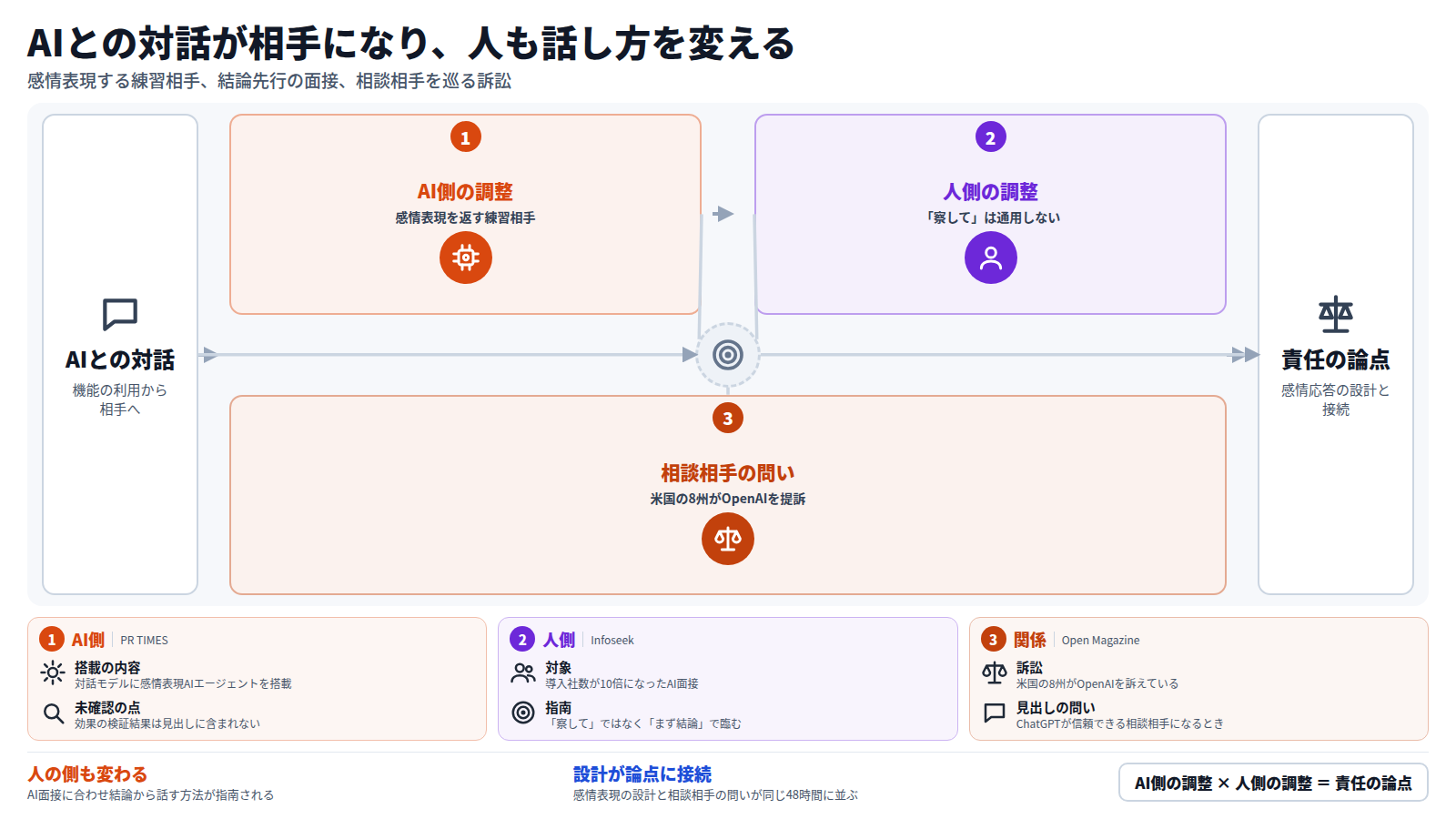The width and height of the screenshot is (1456, 819).
Task: Click the 米国の8州がOpenAIを提訴 subtitle
Action: [x=728, y=500]
